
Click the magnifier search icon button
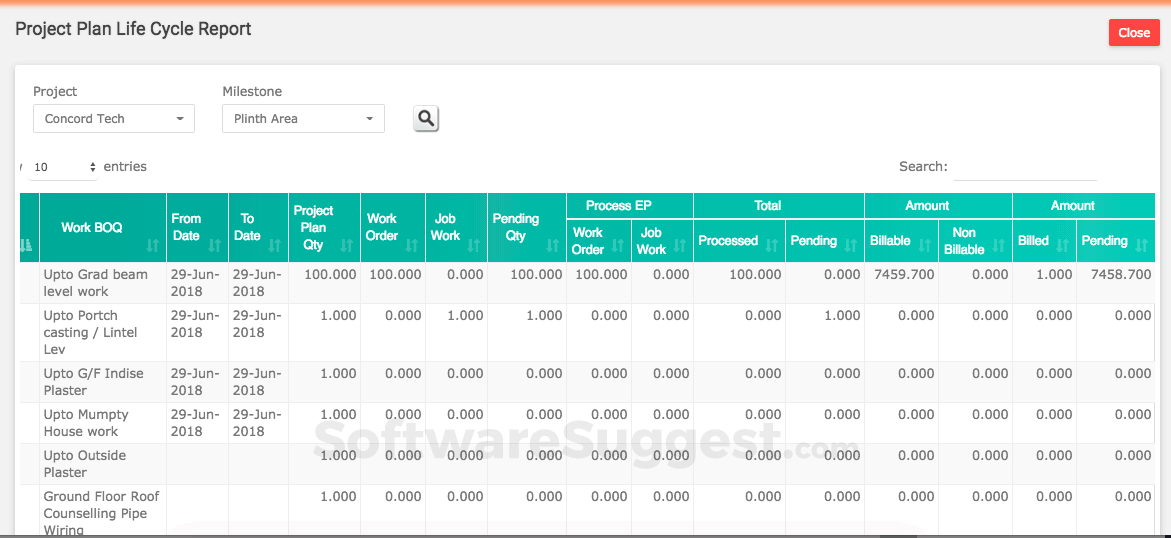click(426, 119)
